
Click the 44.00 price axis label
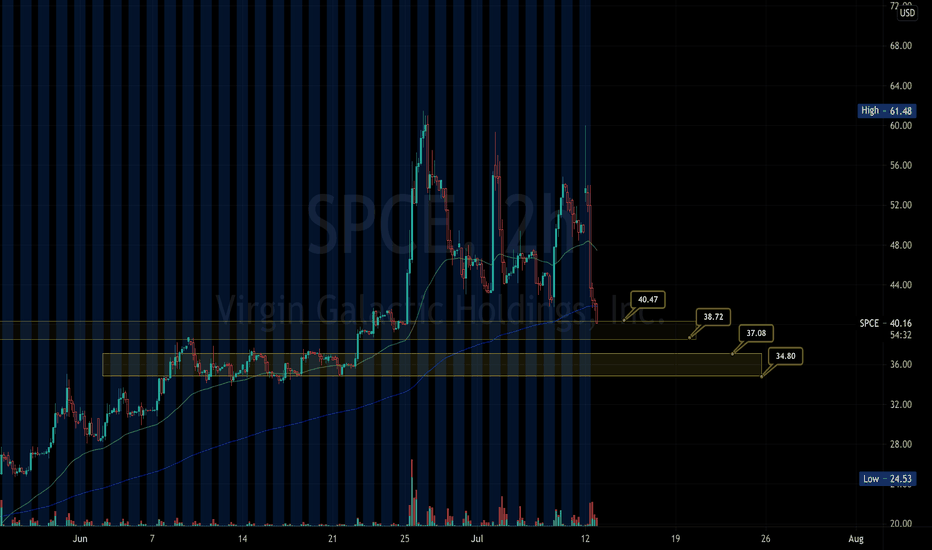click(900, 285)
